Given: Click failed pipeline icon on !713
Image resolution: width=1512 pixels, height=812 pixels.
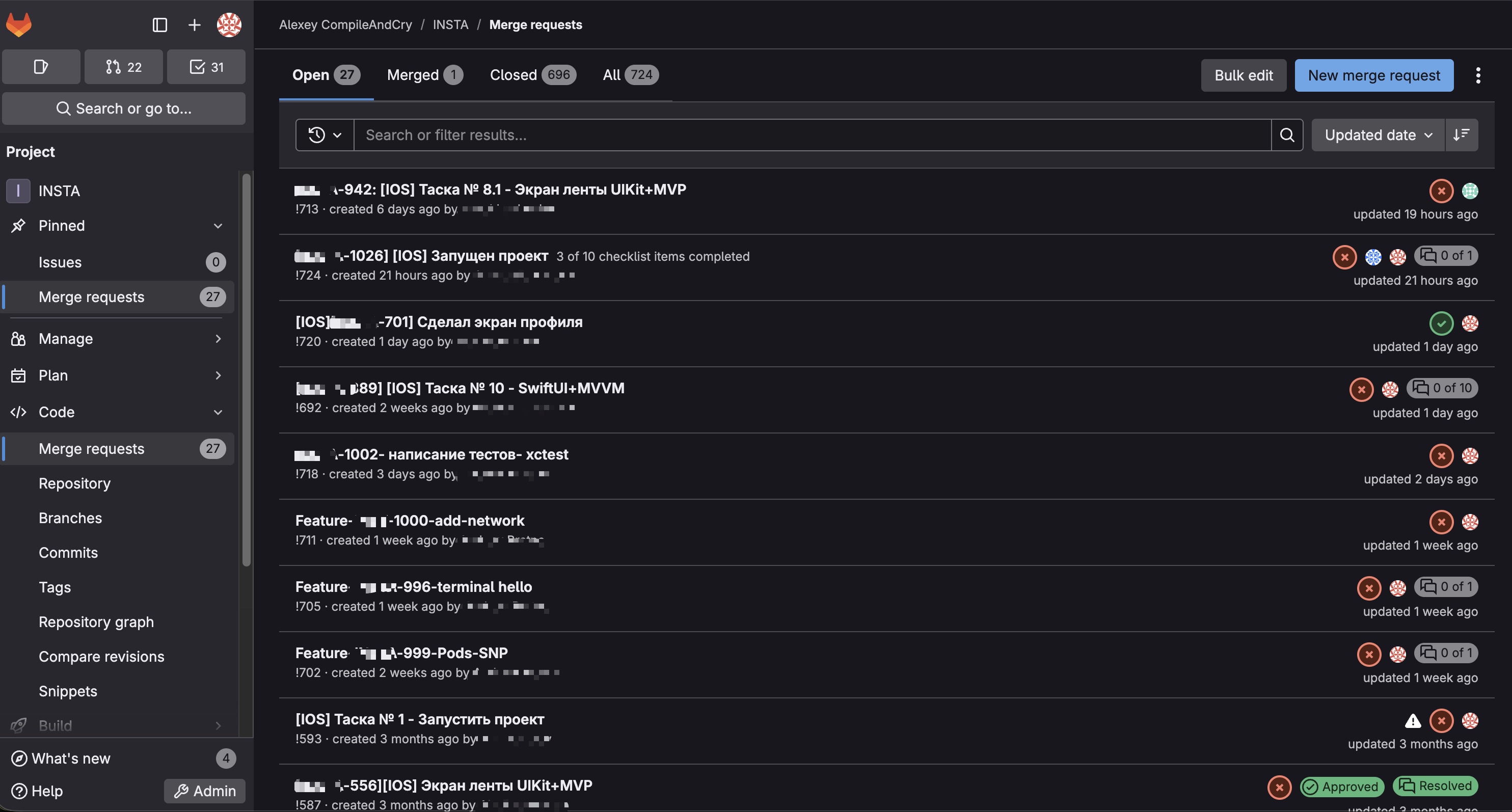Looking at the screenshot, I should click(x=1441, y=191).
